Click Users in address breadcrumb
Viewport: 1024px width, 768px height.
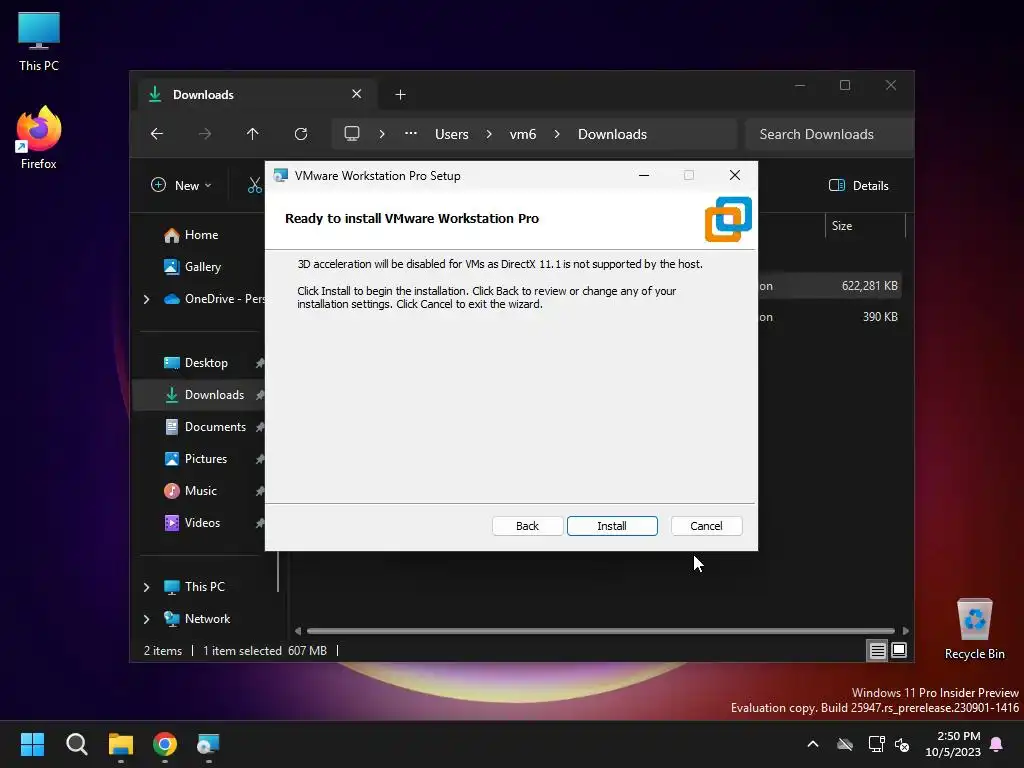452,134
